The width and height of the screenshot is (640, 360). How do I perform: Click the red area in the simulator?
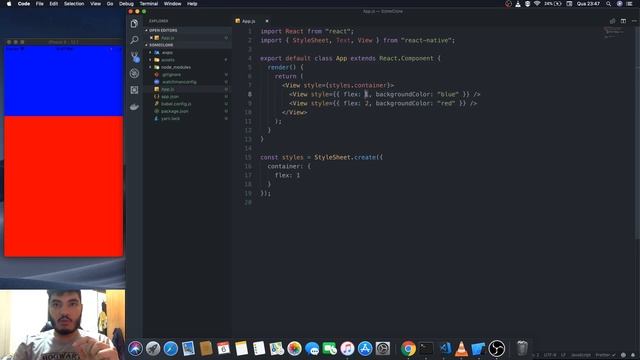[x=63, y=187]
